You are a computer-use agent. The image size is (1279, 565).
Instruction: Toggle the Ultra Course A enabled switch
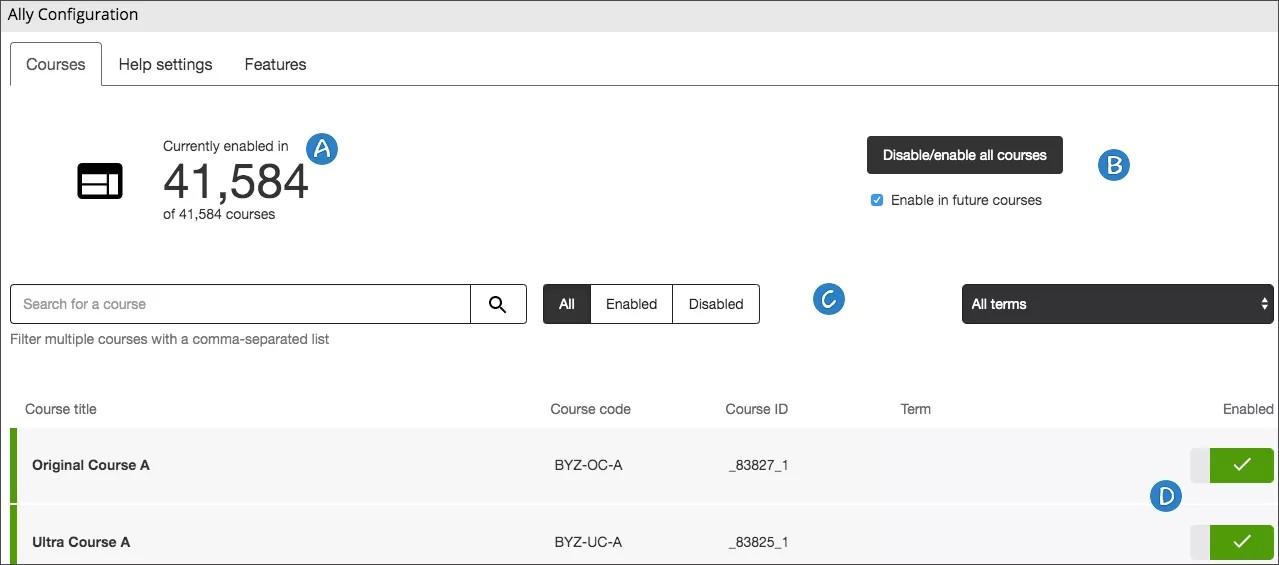tap(1231, 542)
